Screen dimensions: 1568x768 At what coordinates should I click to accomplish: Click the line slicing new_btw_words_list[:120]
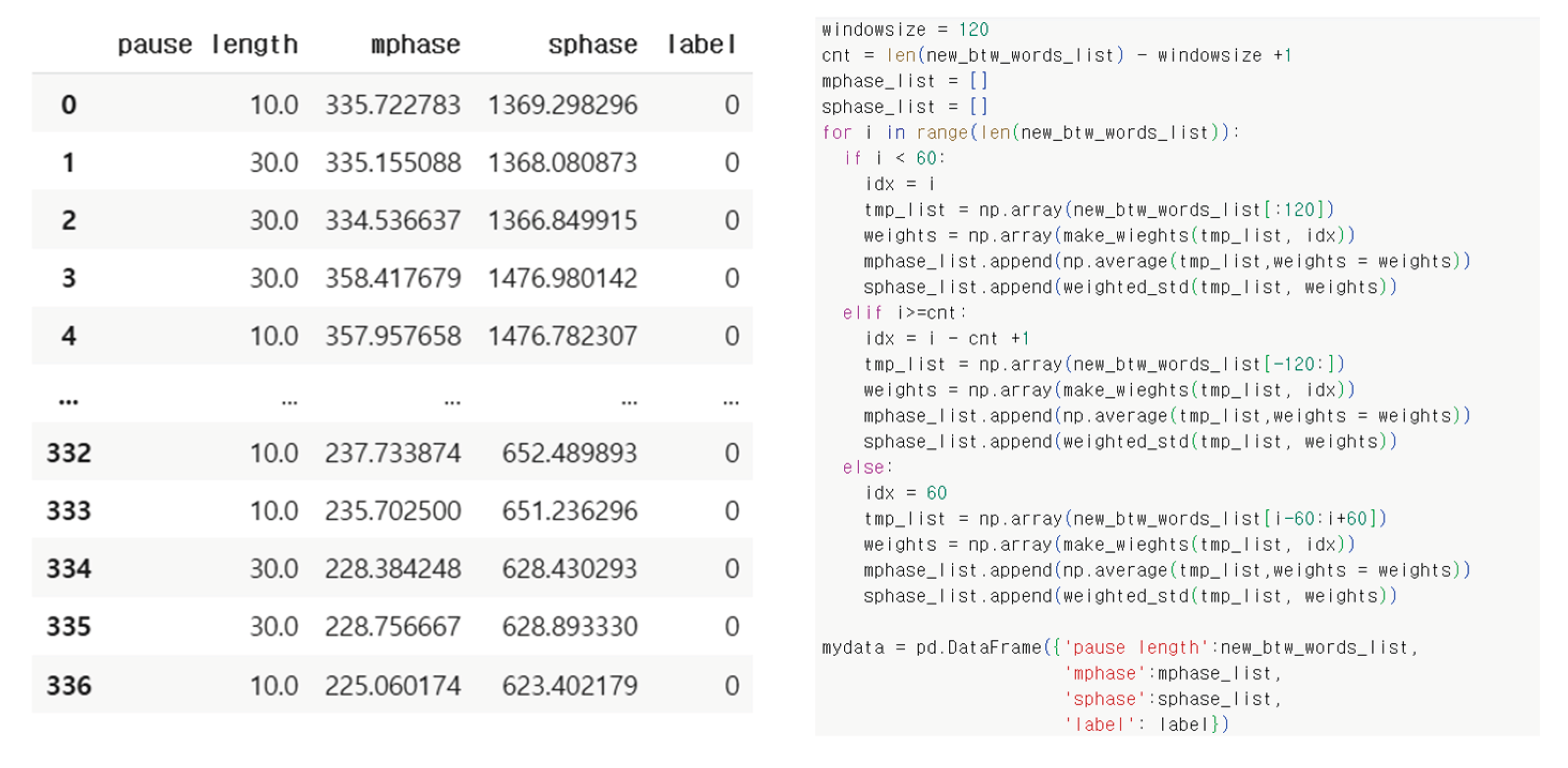tap(1099, 209)
